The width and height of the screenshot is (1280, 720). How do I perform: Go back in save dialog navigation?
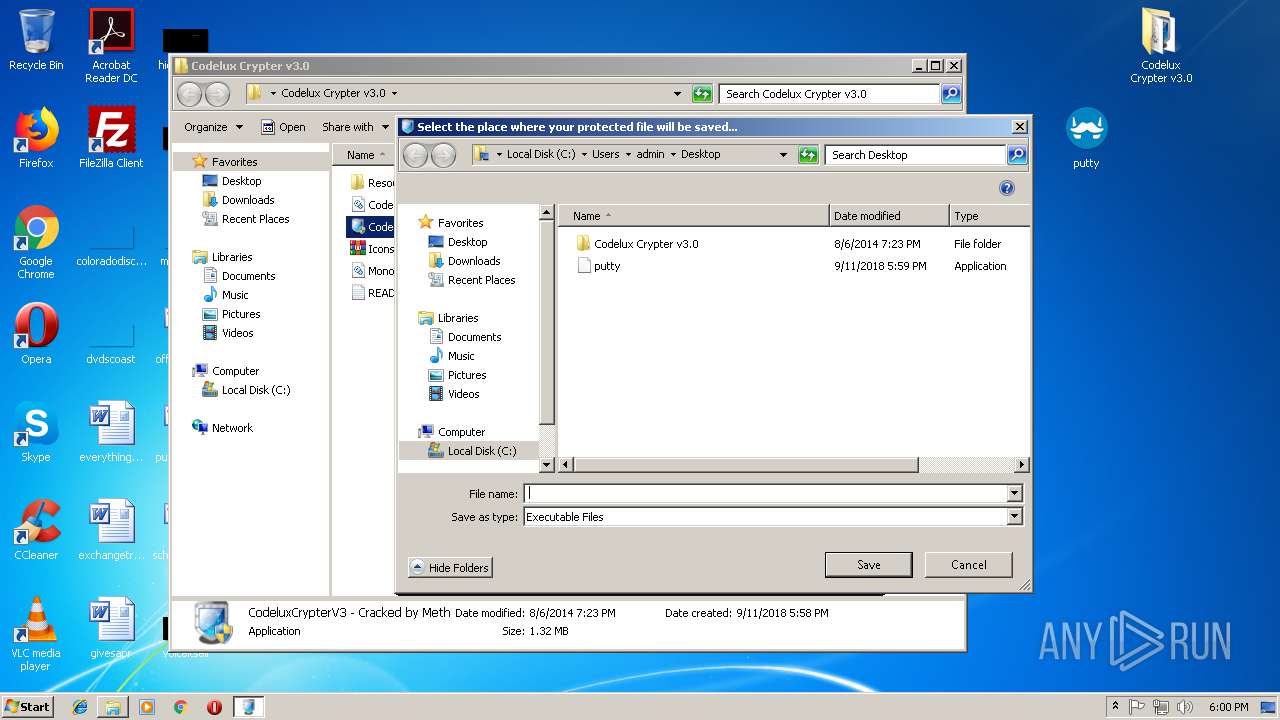point(416,155)
